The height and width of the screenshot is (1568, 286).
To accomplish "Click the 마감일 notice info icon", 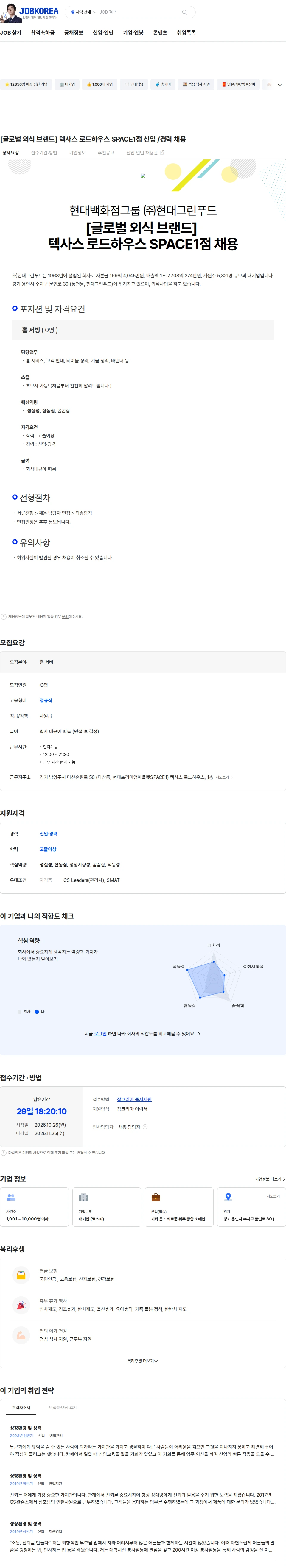I will point(4,1153).
